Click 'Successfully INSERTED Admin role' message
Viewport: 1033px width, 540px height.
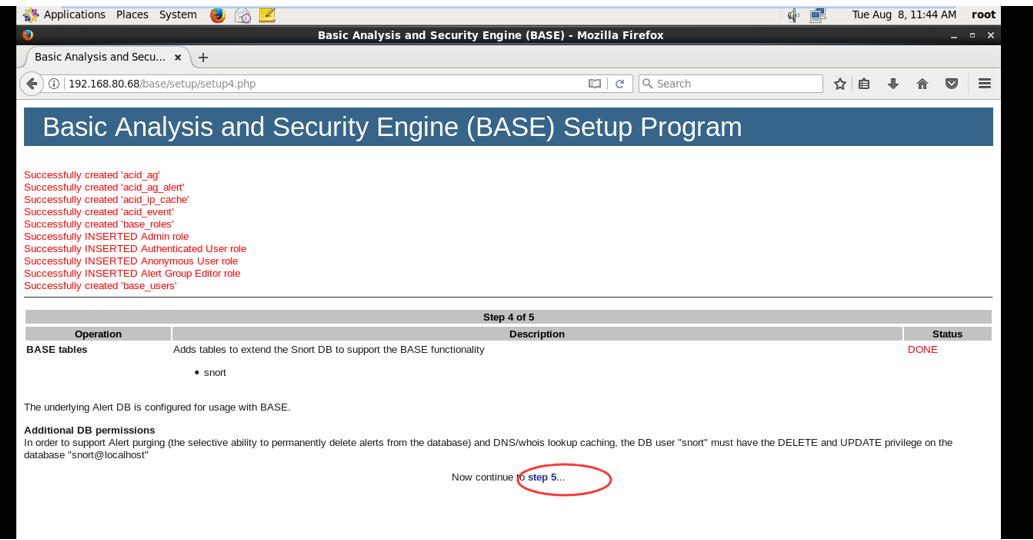pyautogui.click(x=106, y=236)
